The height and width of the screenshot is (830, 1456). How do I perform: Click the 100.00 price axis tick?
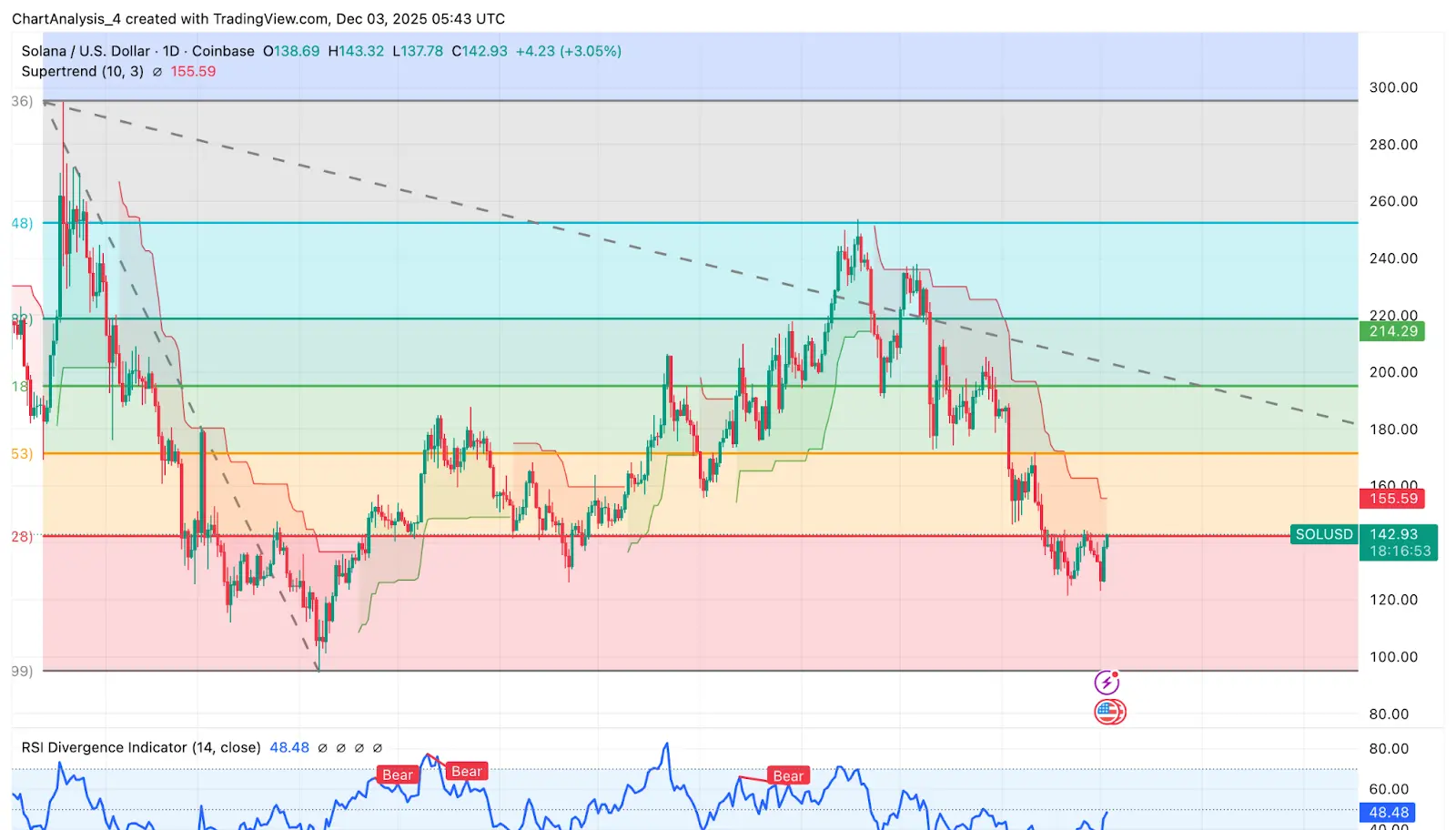(1393, 657)
